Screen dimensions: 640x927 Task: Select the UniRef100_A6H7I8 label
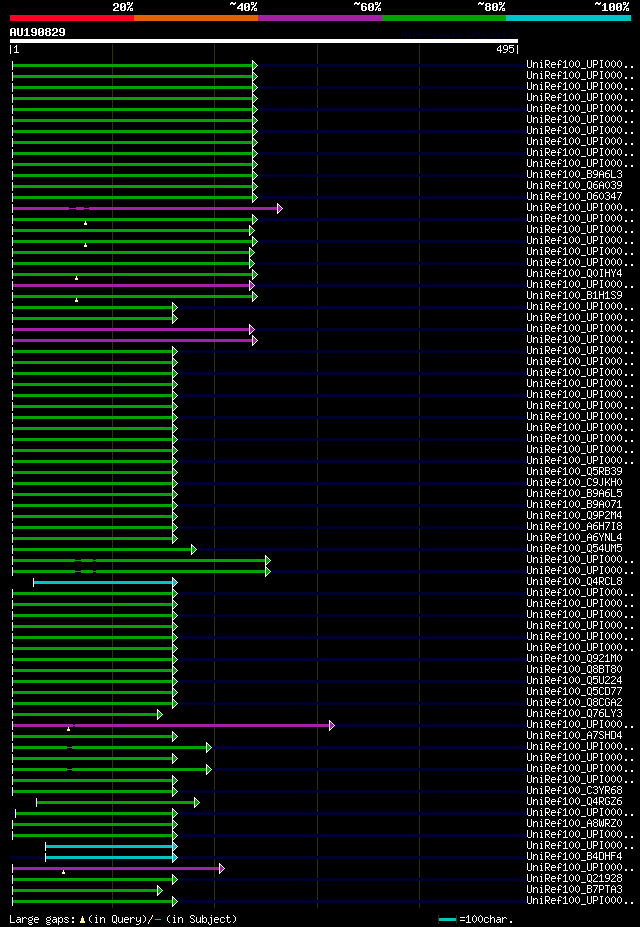574,527
